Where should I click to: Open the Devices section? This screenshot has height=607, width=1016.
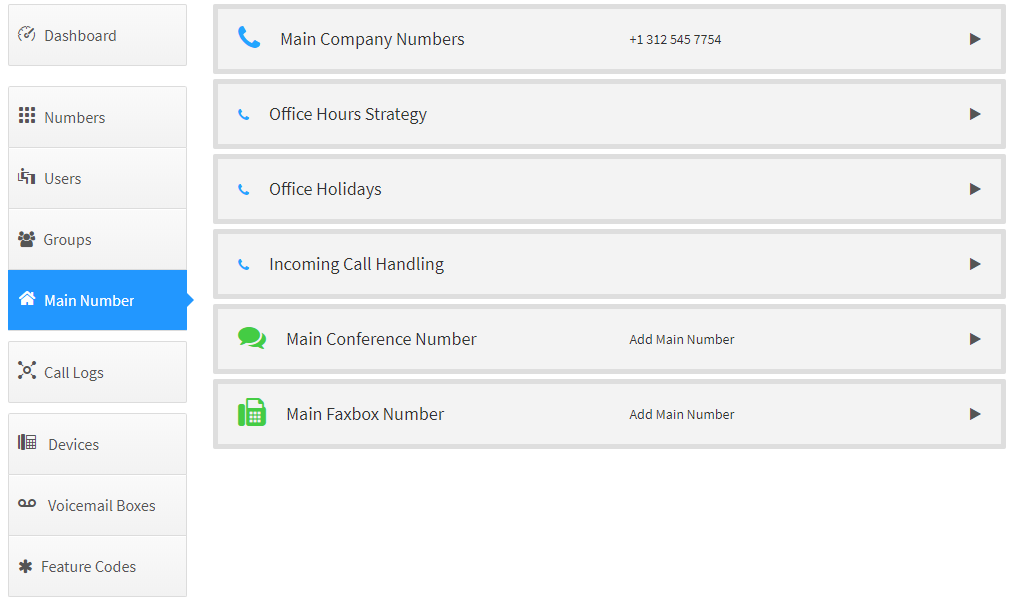pos(97,444)
